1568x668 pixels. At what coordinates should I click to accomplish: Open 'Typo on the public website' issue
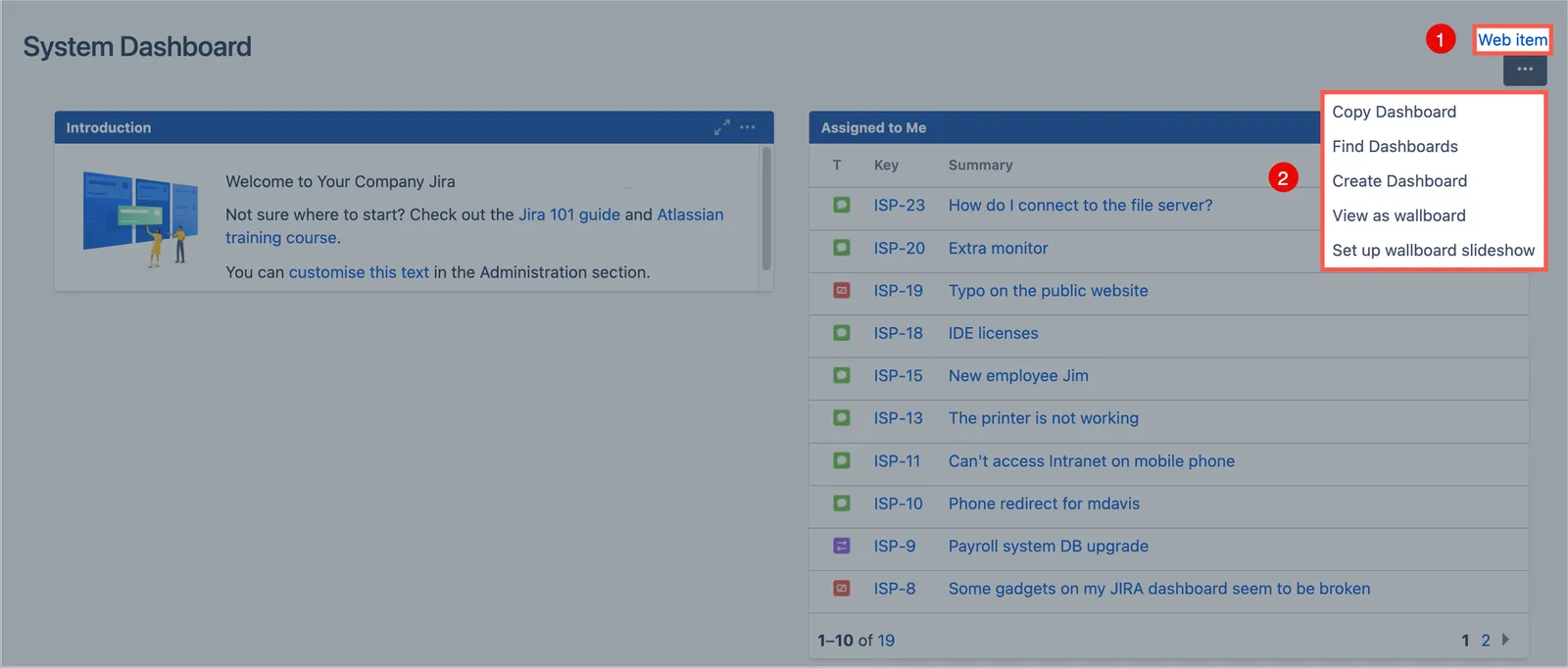point(1049,291)
